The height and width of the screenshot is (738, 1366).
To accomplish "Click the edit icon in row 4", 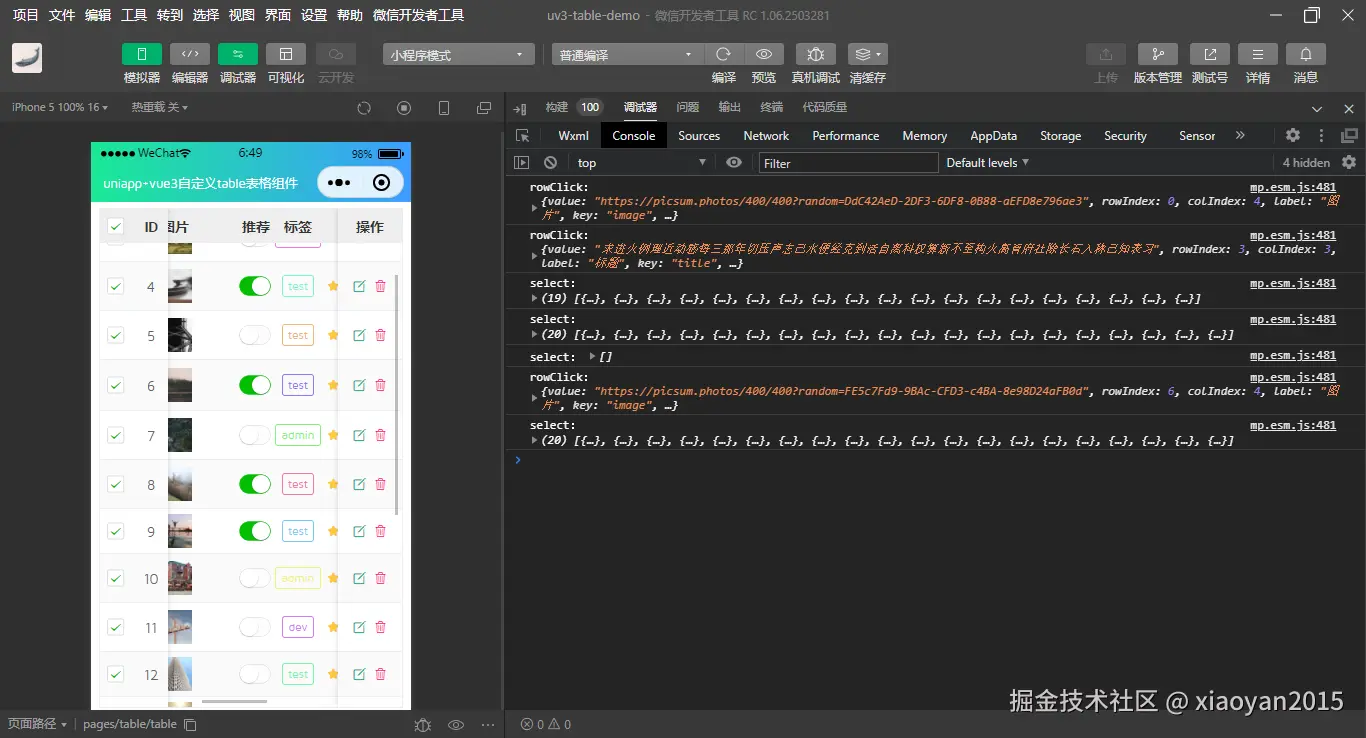I will coord(359,286).
